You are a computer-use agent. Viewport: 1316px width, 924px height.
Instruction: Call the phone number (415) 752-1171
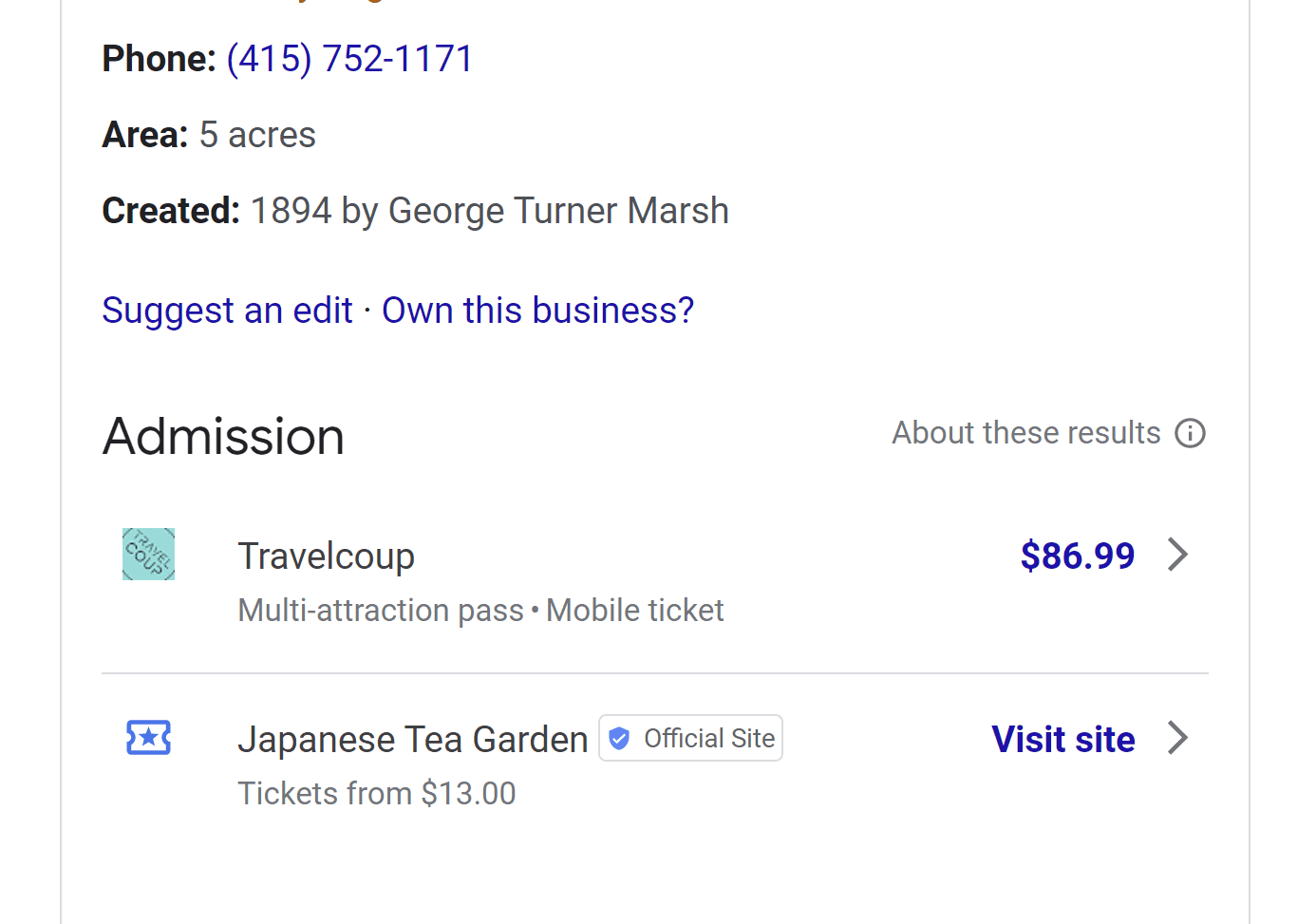click(x=349, y=59)
